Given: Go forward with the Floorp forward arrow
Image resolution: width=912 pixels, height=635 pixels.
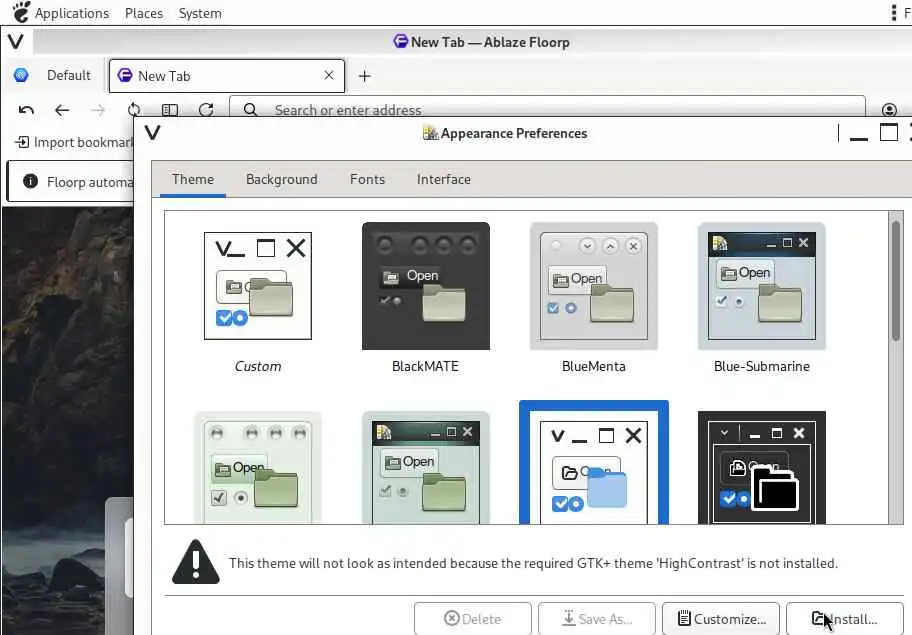Looking at the screenshot, I should tap(98, 110).
